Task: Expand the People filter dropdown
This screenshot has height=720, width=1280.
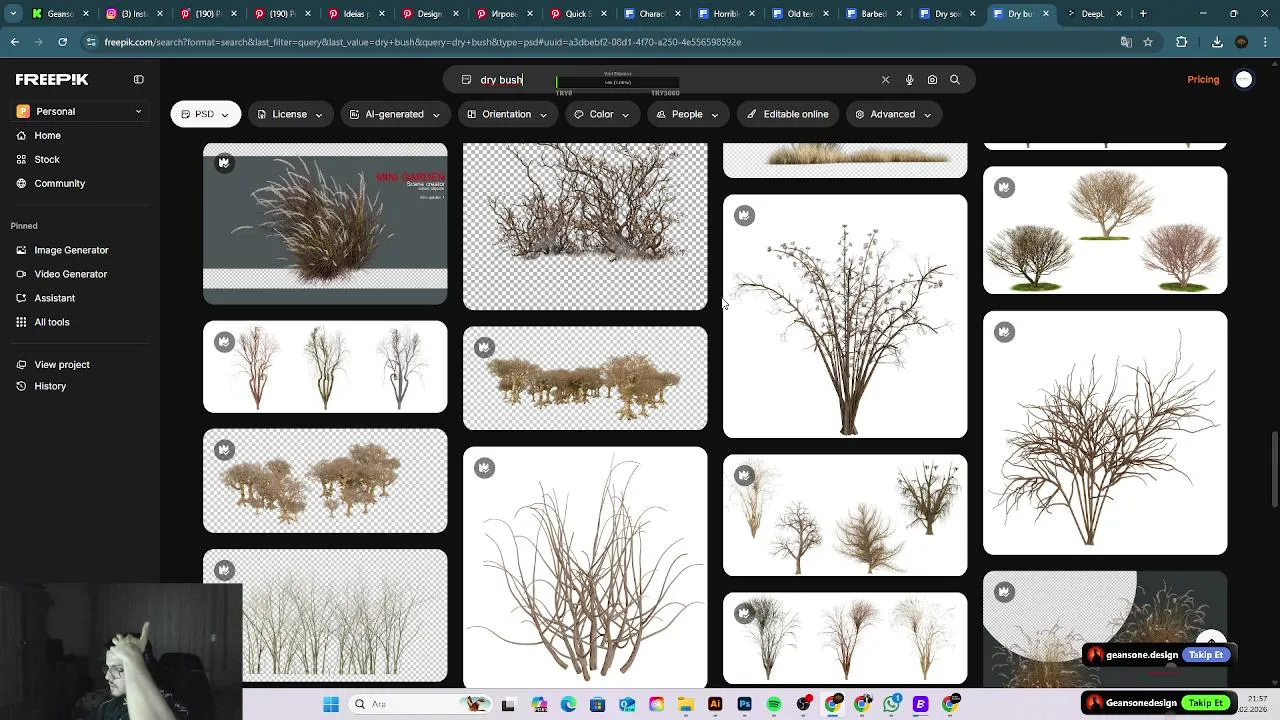Action: pyautogui.click(x=687, y=114)
